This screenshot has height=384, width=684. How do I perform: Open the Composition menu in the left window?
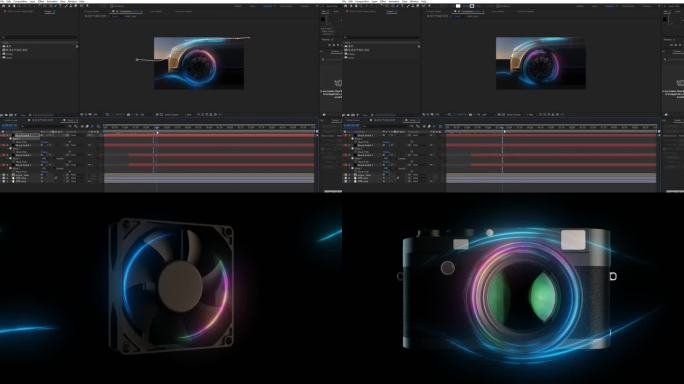[x=20, y=1]
